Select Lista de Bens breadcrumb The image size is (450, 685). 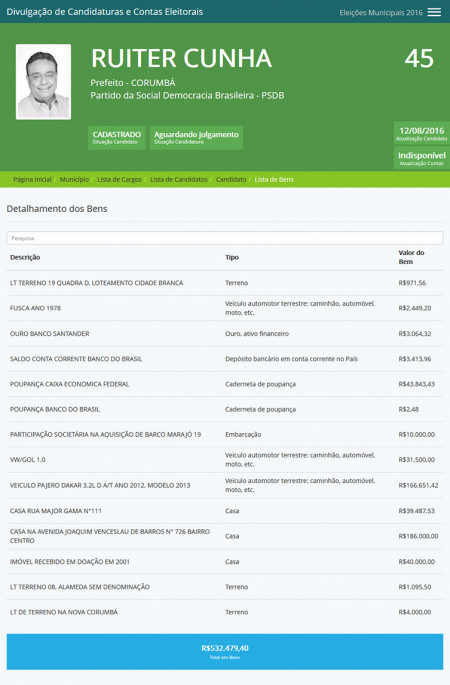[274, 180]
